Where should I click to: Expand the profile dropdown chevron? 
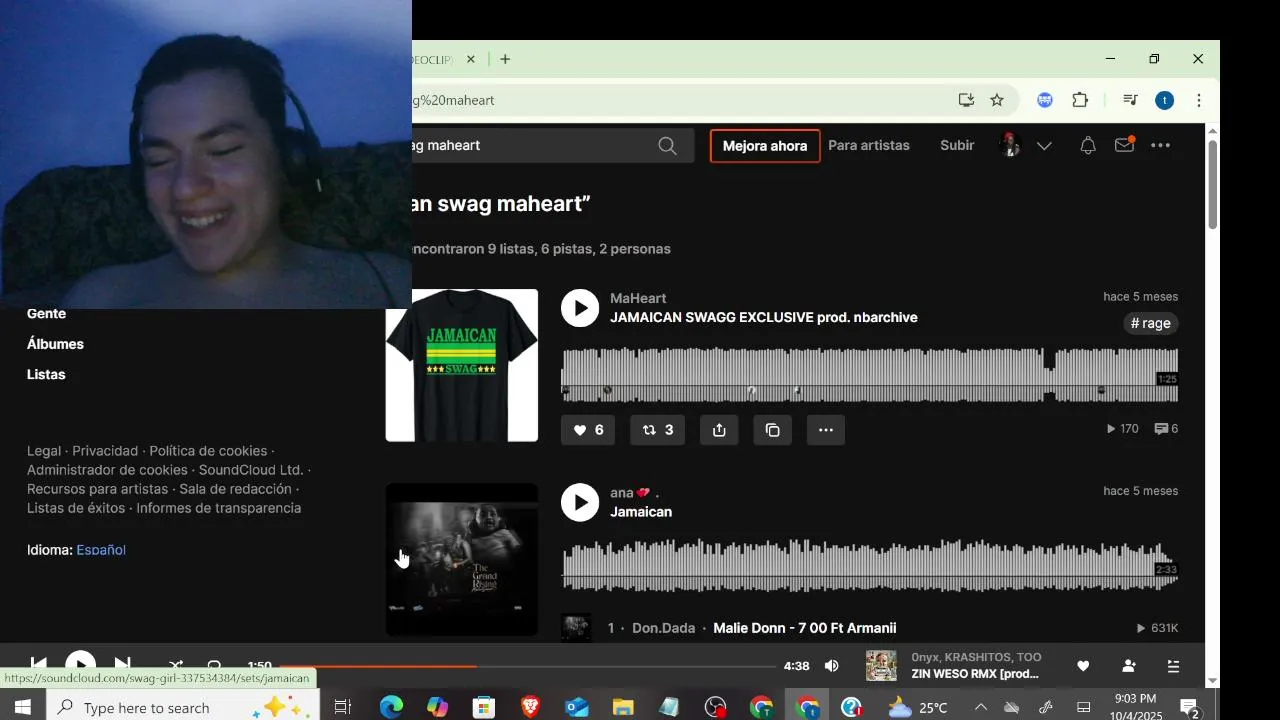[1044, 146]
